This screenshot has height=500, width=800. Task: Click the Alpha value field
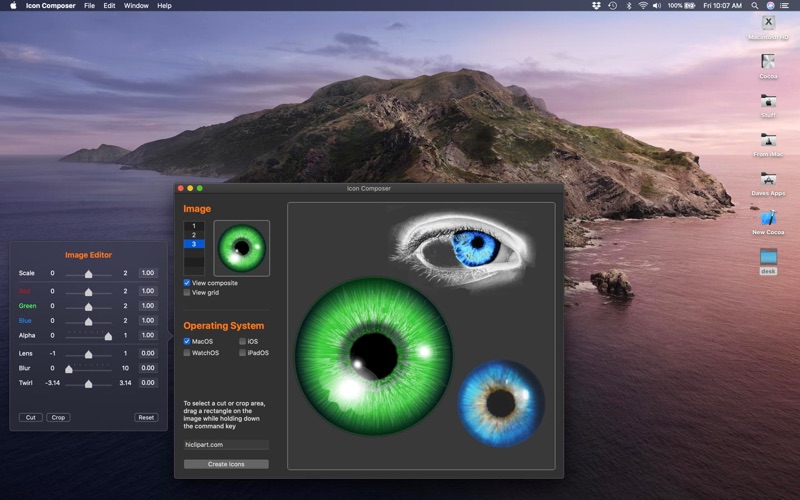tap(148, 335)
